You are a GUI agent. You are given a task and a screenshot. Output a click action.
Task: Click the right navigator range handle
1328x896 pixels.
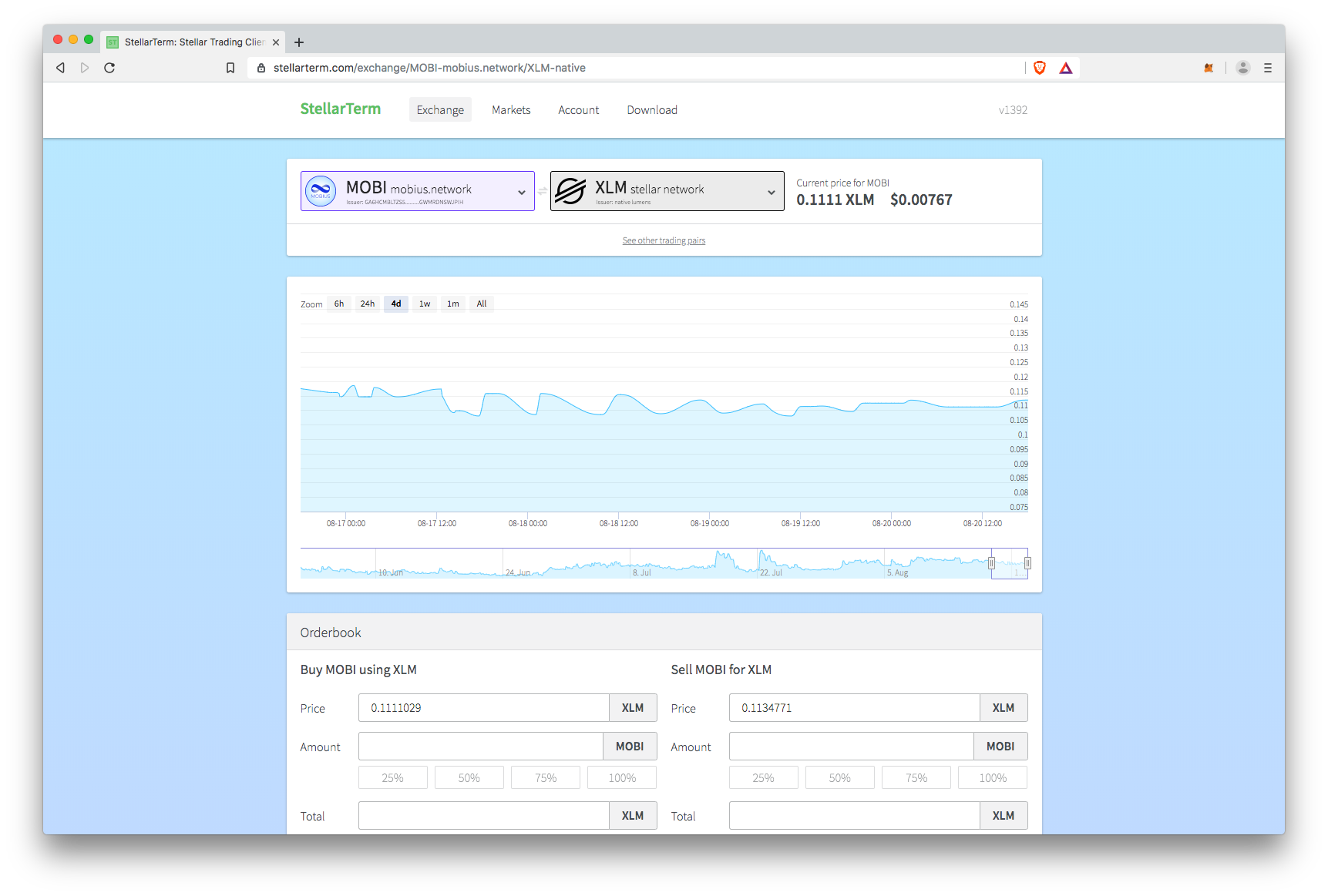pos(1027,563)
